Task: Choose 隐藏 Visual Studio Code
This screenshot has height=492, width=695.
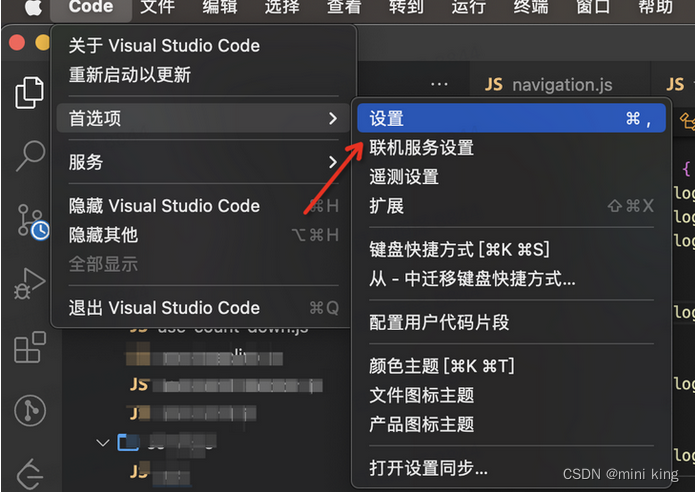Action: [x=203, y=206]
